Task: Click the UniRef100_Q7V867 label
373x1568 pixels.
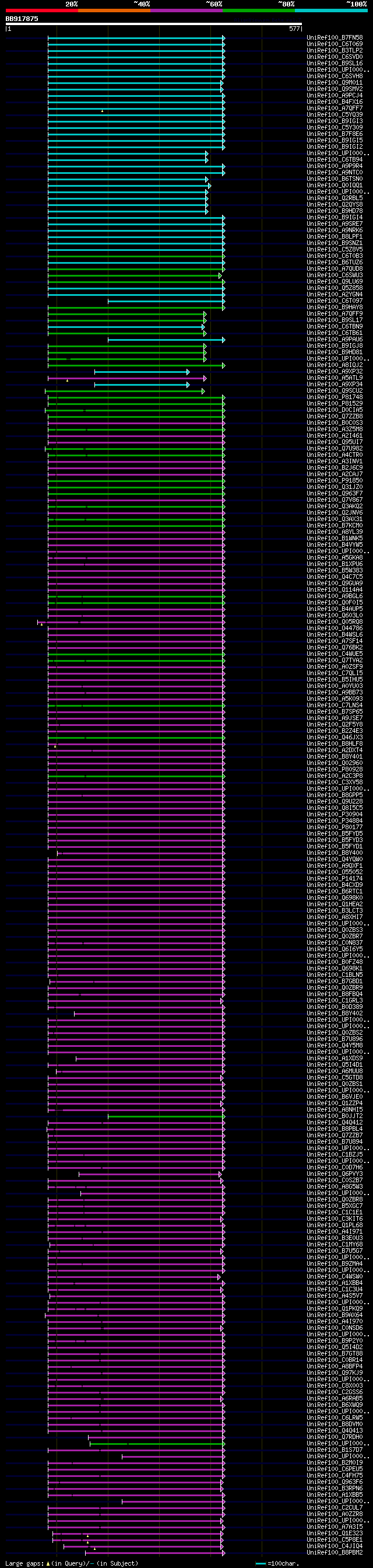Action: (335, 500)
